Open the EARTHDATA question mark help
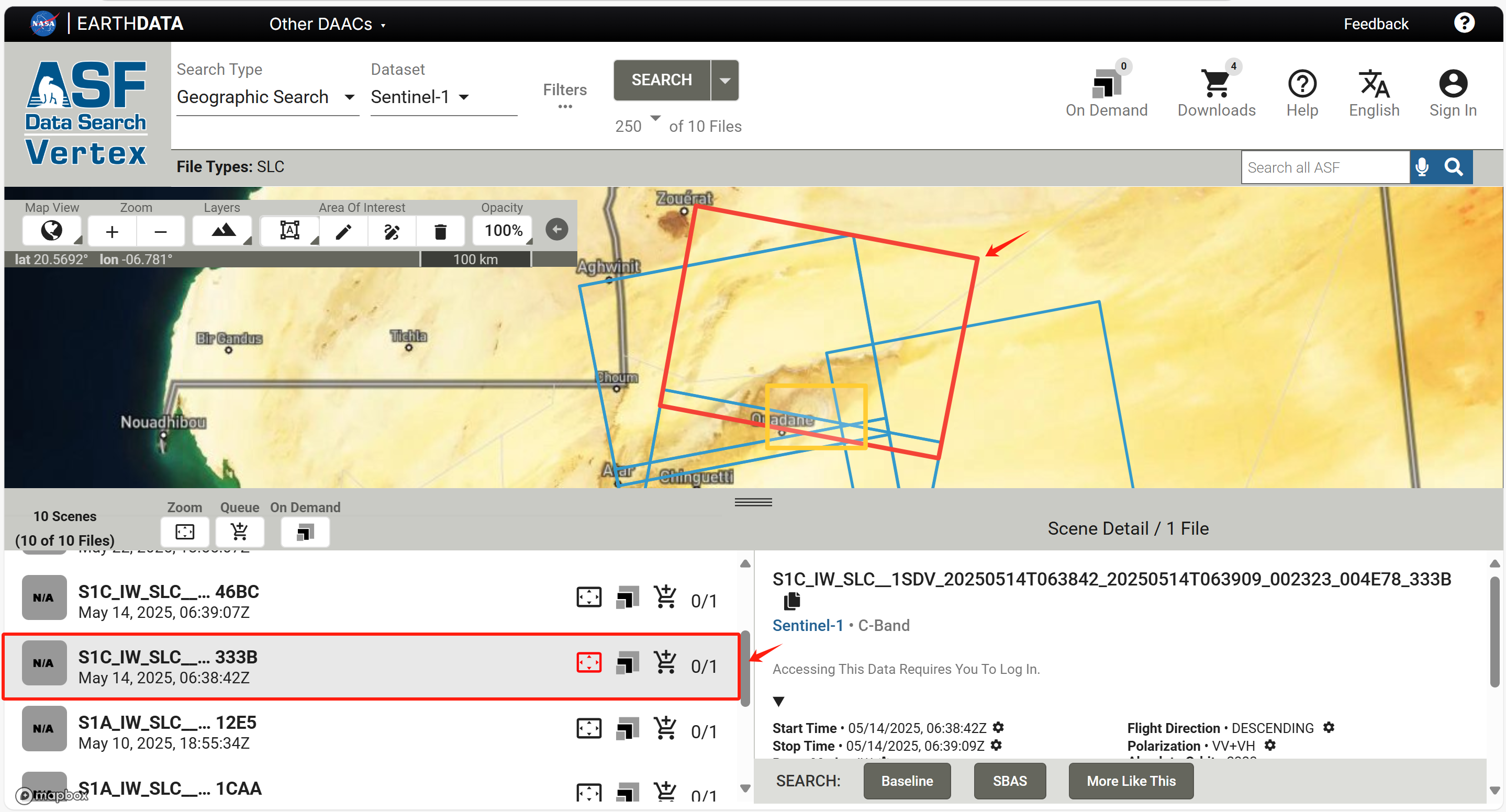The image size is (1506, 812). (x=1465, y=24)
